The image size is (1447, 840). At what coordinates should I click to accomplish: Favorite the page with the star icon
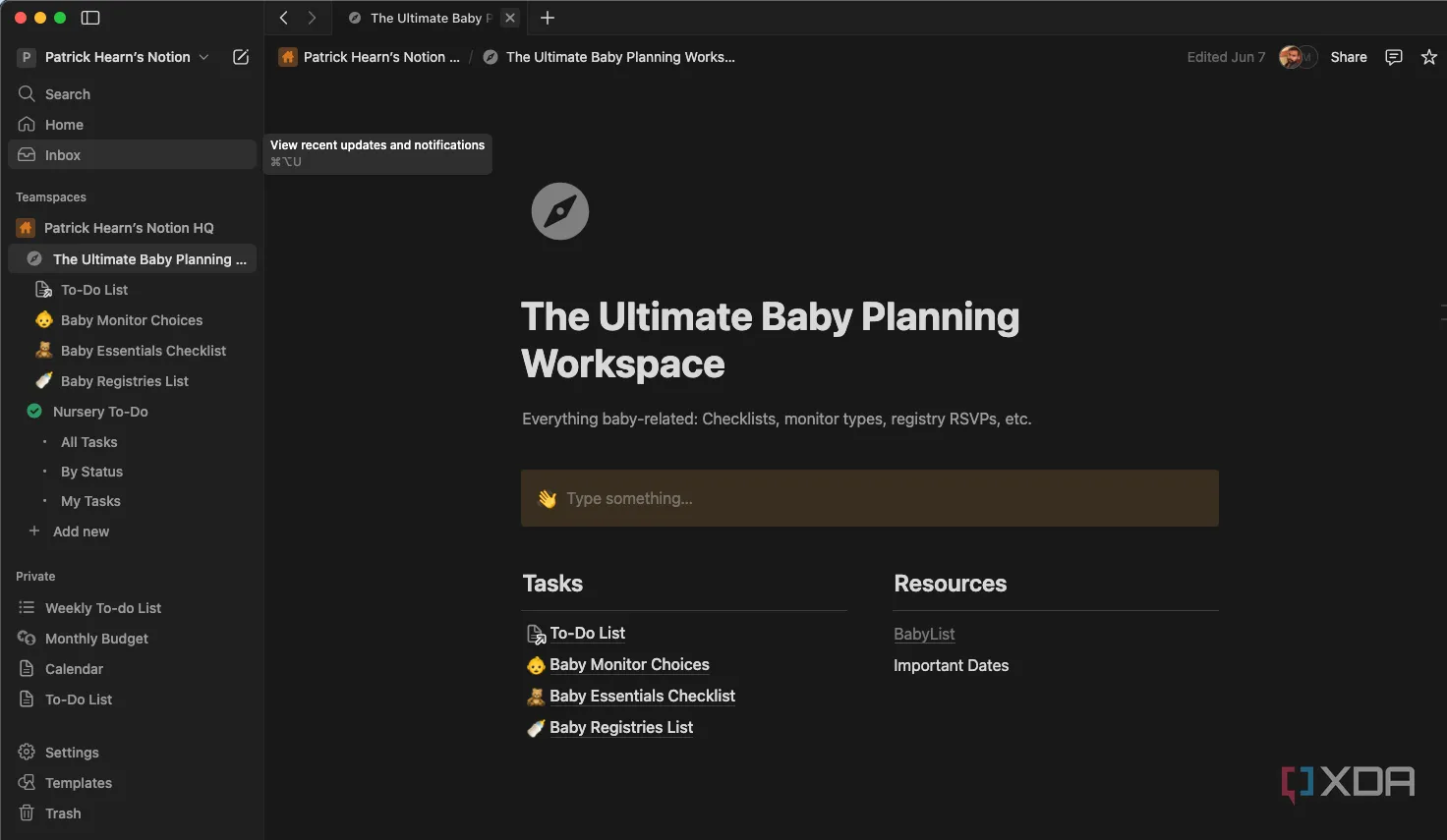click(1429, 57)
